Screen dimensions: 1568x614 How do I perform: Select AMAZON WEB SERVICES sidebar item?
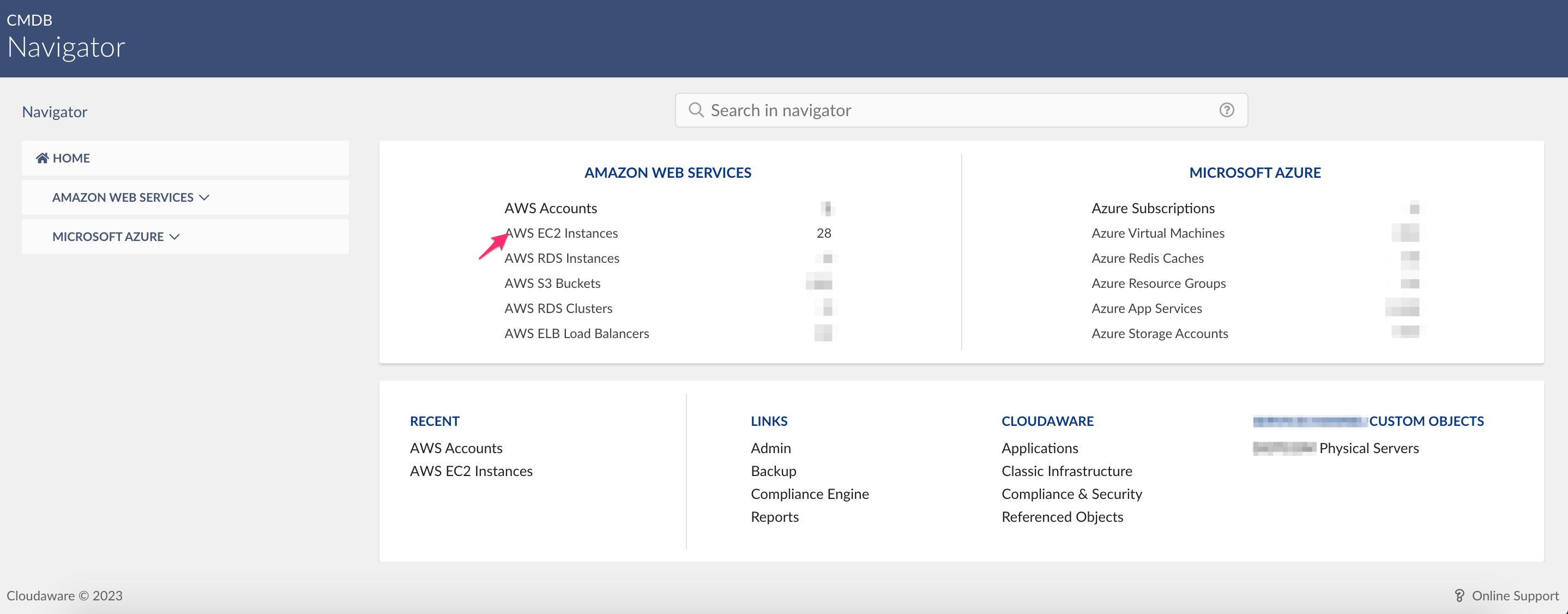click(185, 198)
